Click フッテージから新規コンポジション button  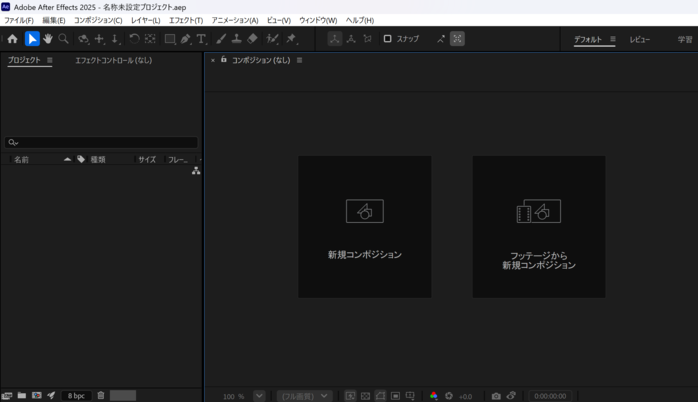point(539,227)
